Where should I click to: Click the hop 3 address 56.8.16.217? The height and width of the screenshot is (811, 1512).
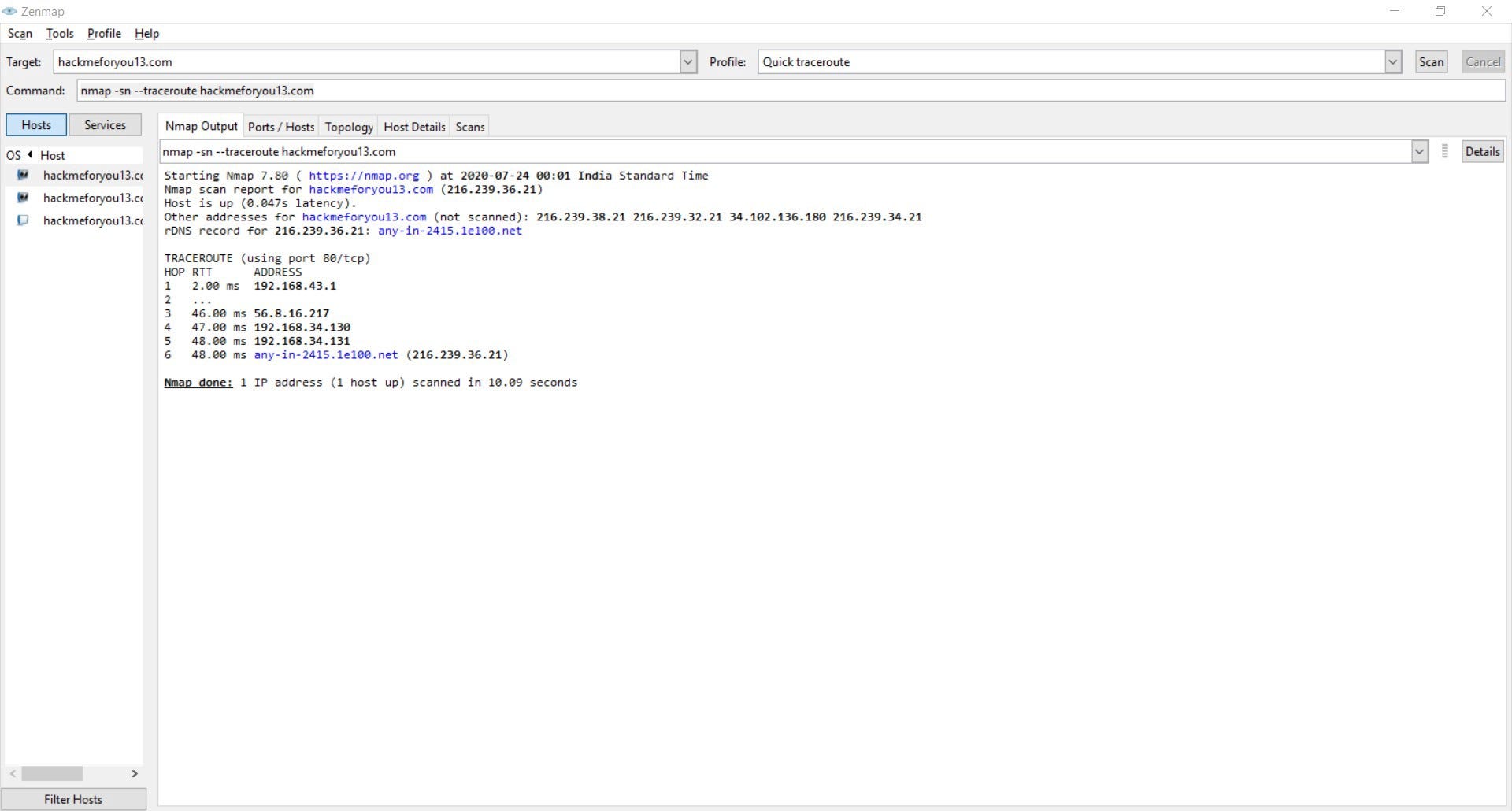tap(291, 313)
